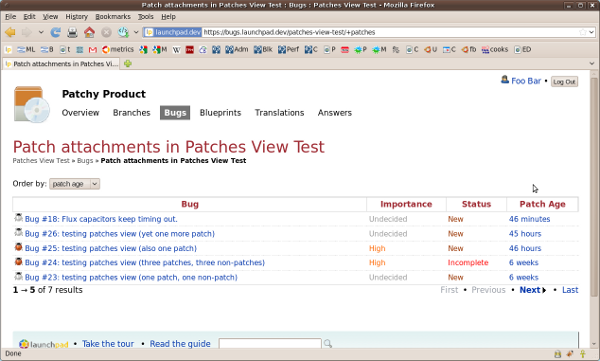
Task: Go to the Next results page
Action: [x=533, y=290]
